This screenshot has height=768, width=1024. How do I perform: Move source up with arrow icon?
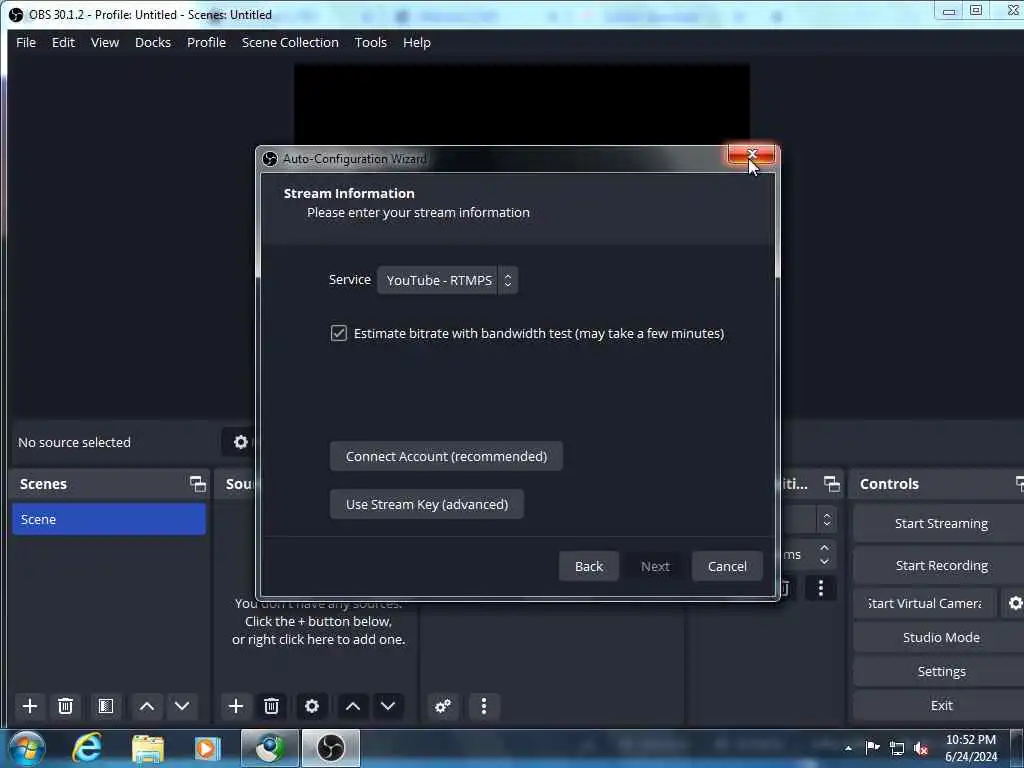point(353,706)
